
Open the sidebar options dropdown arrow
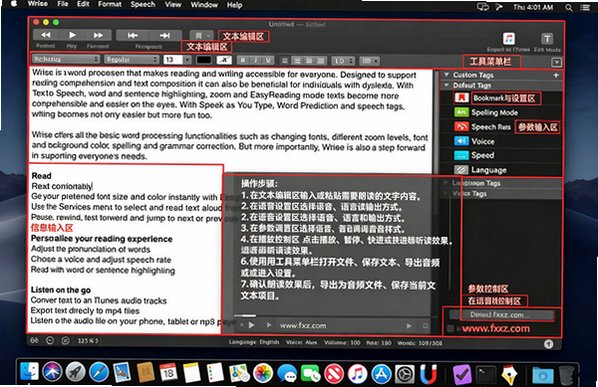pos(556,63)
